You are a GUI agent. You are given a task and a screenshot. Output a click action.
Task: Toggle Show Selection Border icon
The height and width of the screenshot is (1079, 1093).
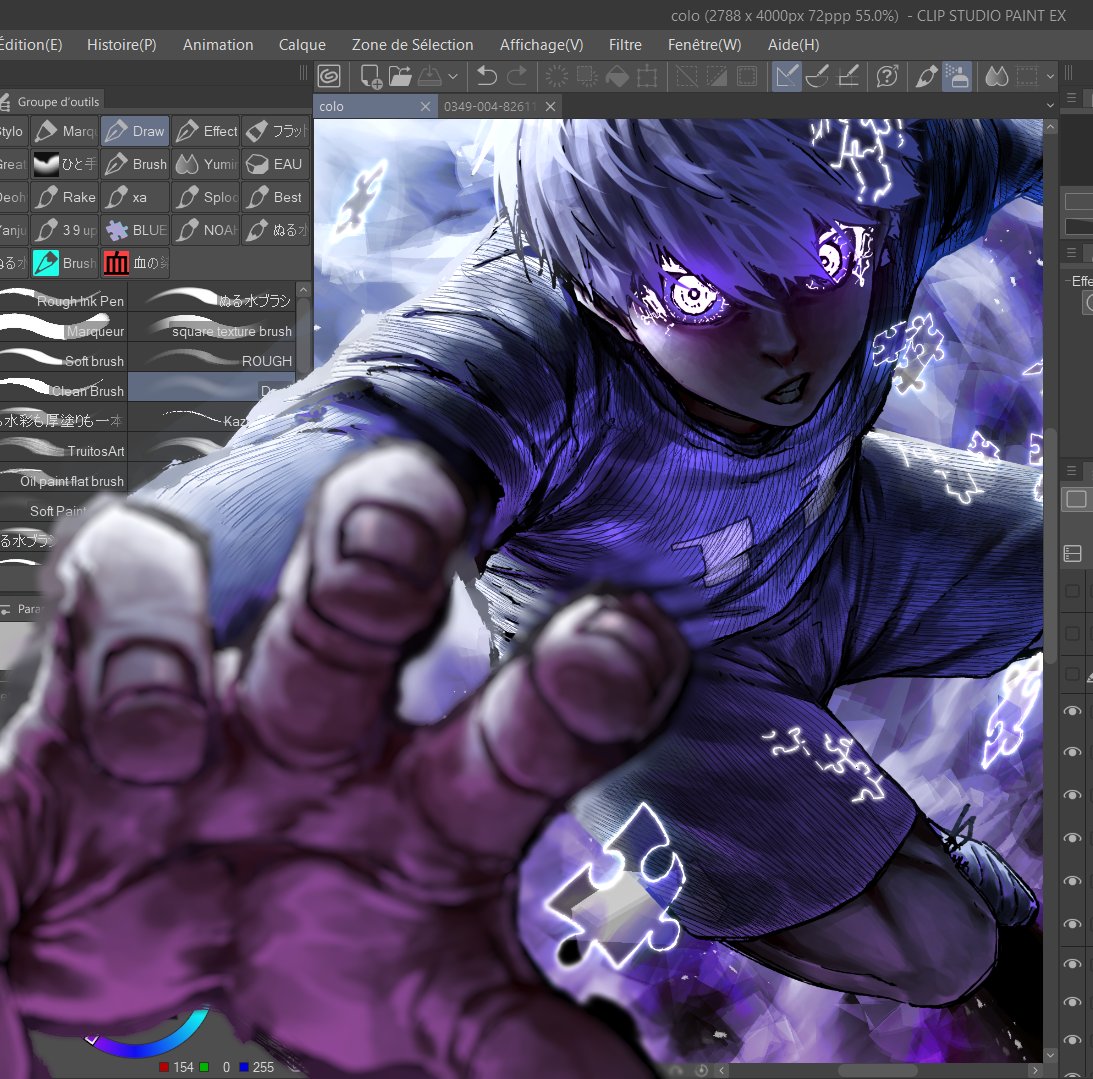click(x=1027, y=76)
